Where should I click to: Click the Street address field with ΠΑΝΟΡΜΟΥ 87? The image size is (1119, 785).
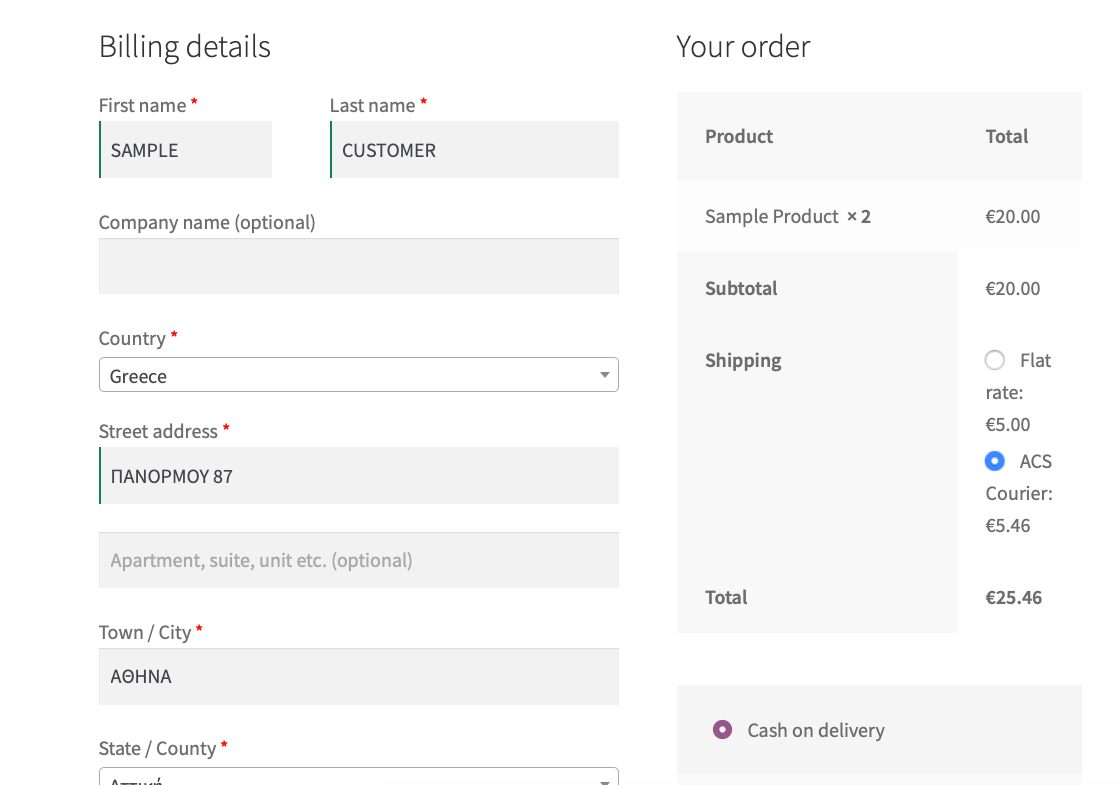[358, 476]
